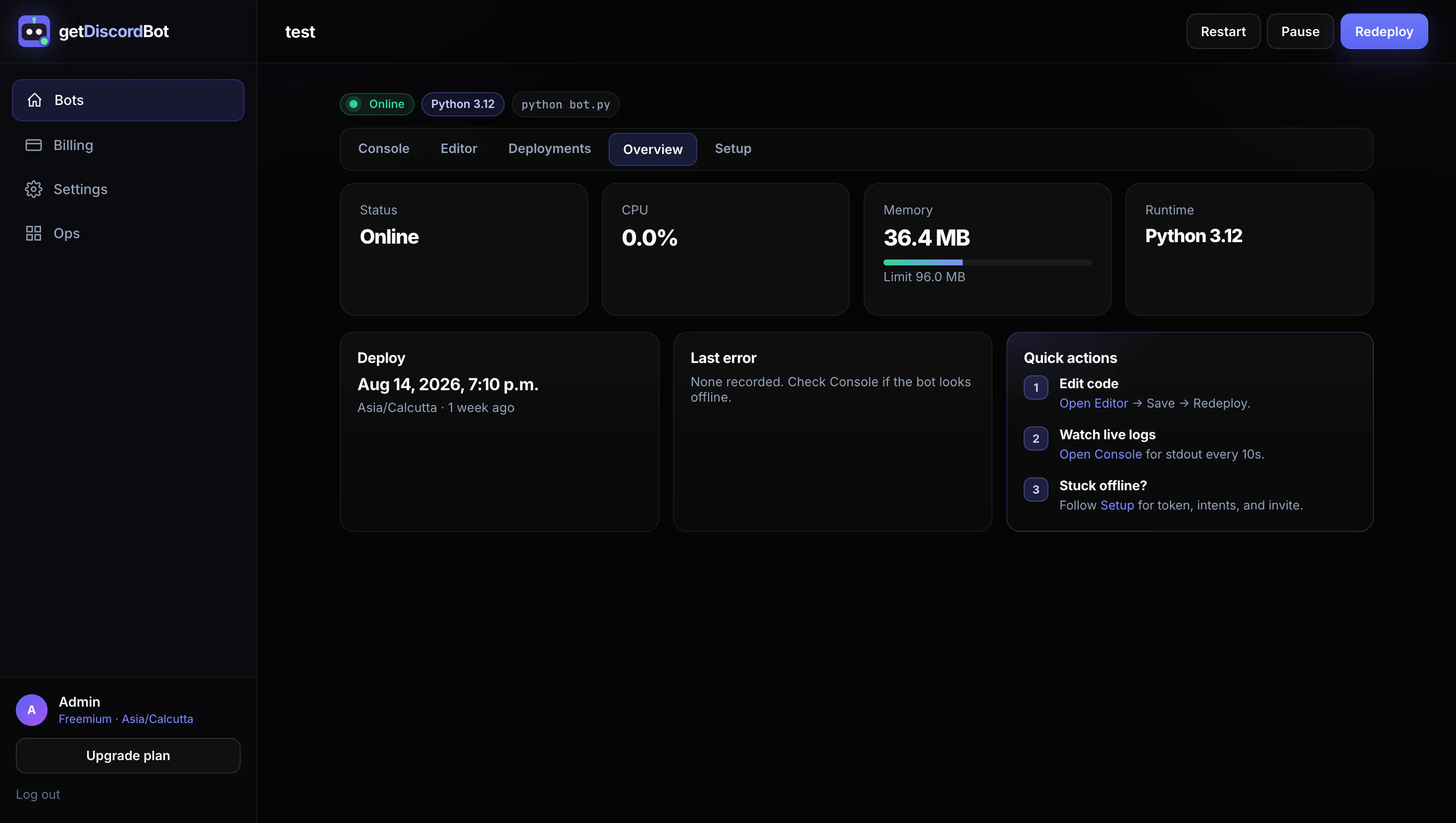Image resolution: width=1456 pixels, height=823 pixels.
Task: Click the python bot.py command chip
Action: tap(566, 104)
